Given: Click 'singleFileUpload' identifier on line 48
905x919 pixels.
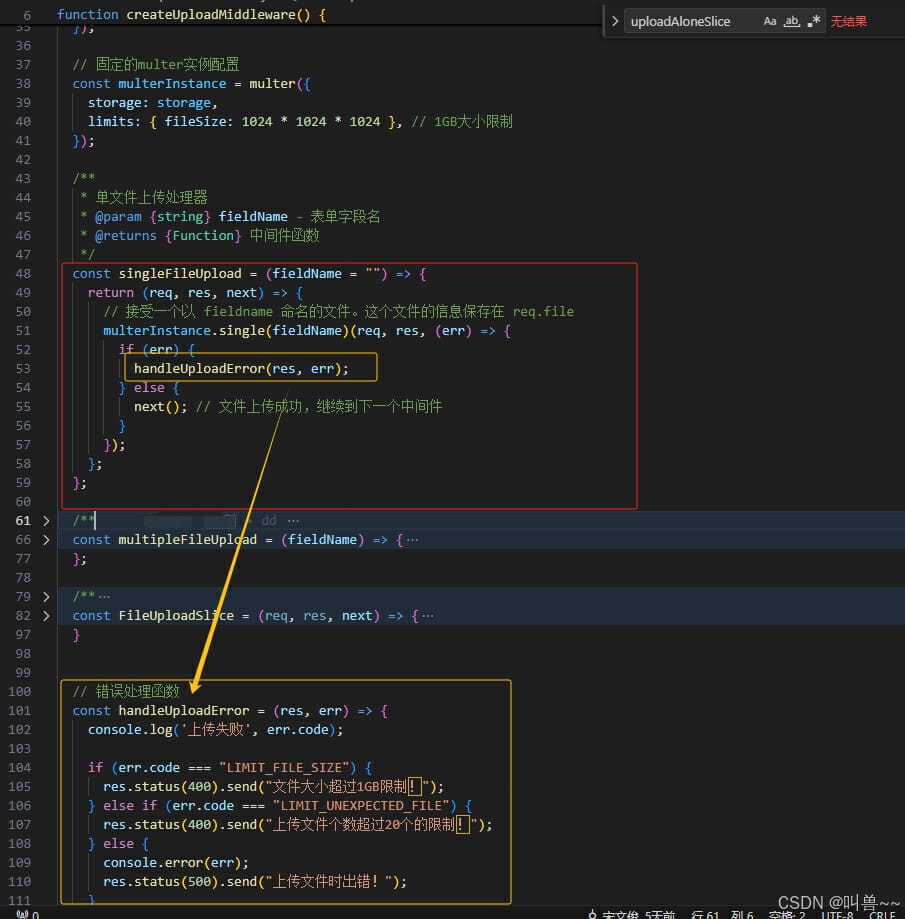Looking at the screenshot, I should click(180, 274).
